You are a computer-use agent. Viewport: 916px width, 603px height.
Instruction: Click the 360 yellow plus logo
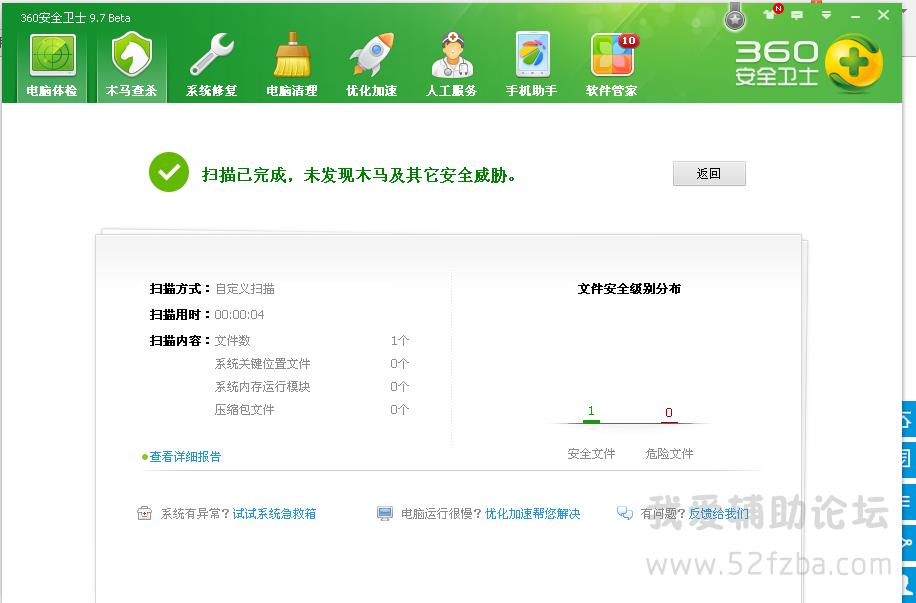pyautogui.click(x=853, y=63)
